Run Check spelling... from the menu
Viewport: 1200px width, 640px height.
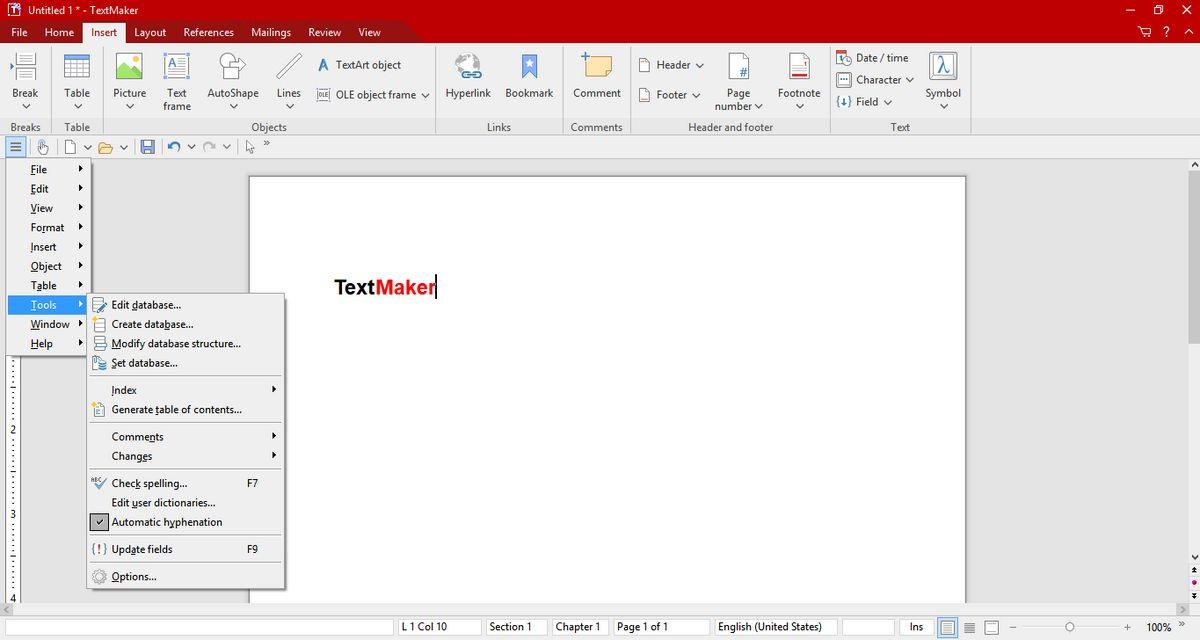[x=186, y=483]
